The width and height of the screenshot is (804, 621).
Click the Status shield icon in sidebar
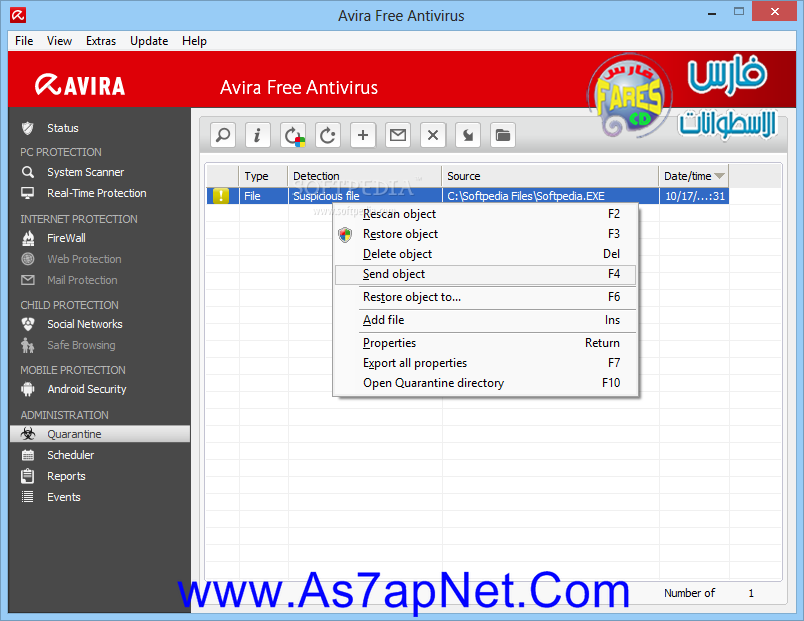point(28,128)
